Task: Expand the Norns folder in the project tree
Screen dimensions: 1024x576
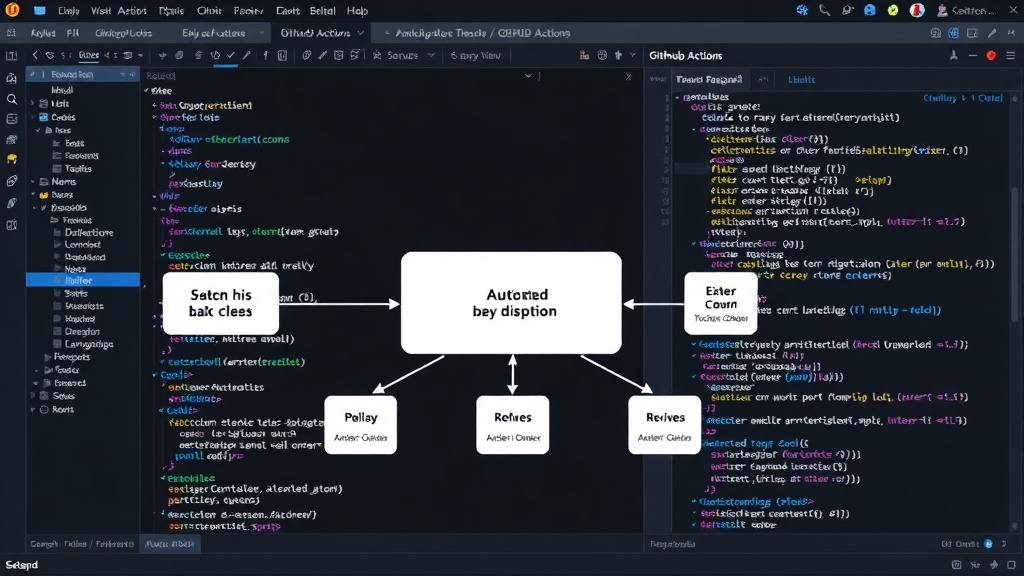Action: [x=33, y=182]
